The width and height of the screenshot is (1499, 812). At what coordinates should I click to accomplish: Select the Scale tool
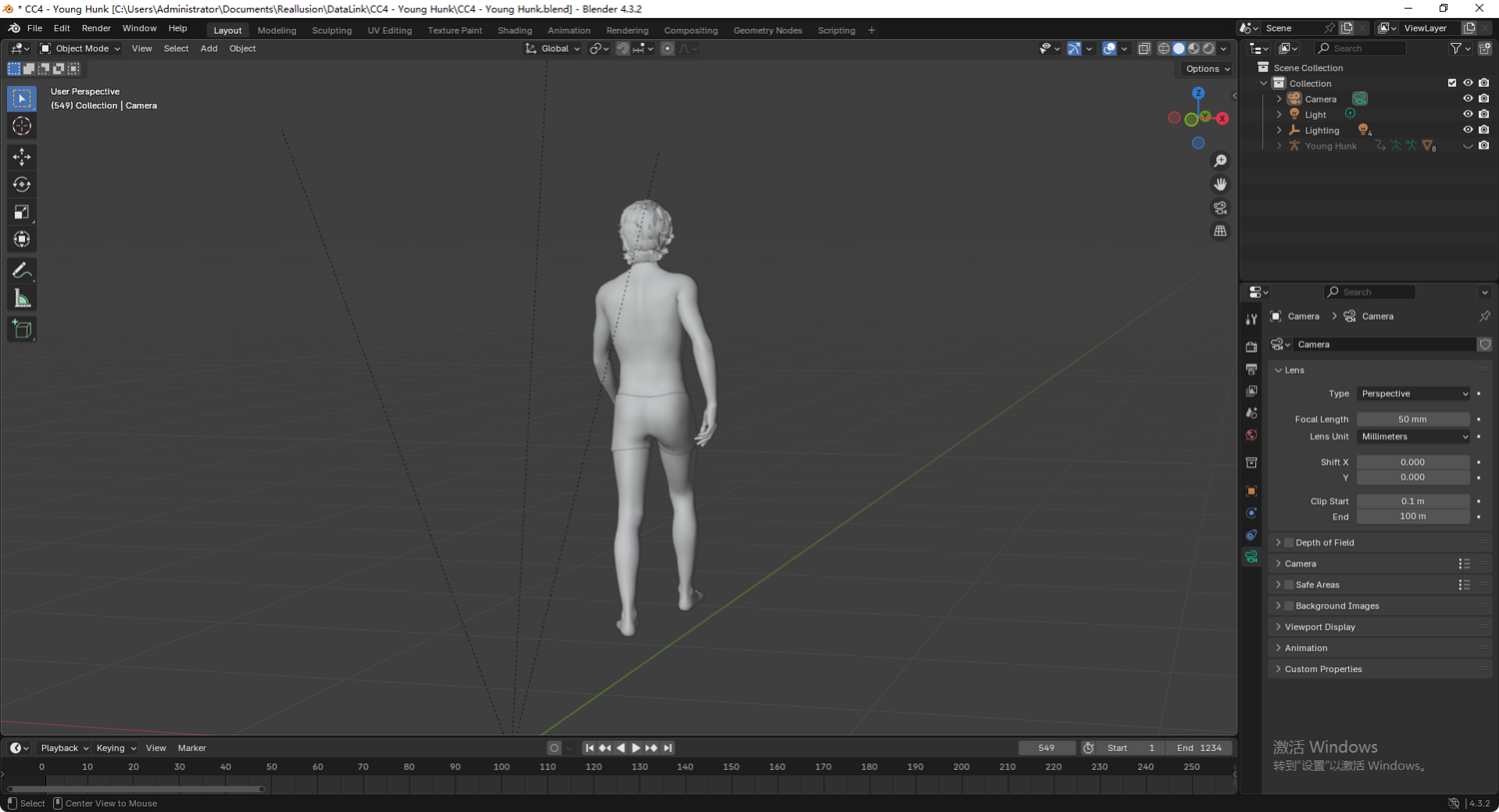click(21, 212)
